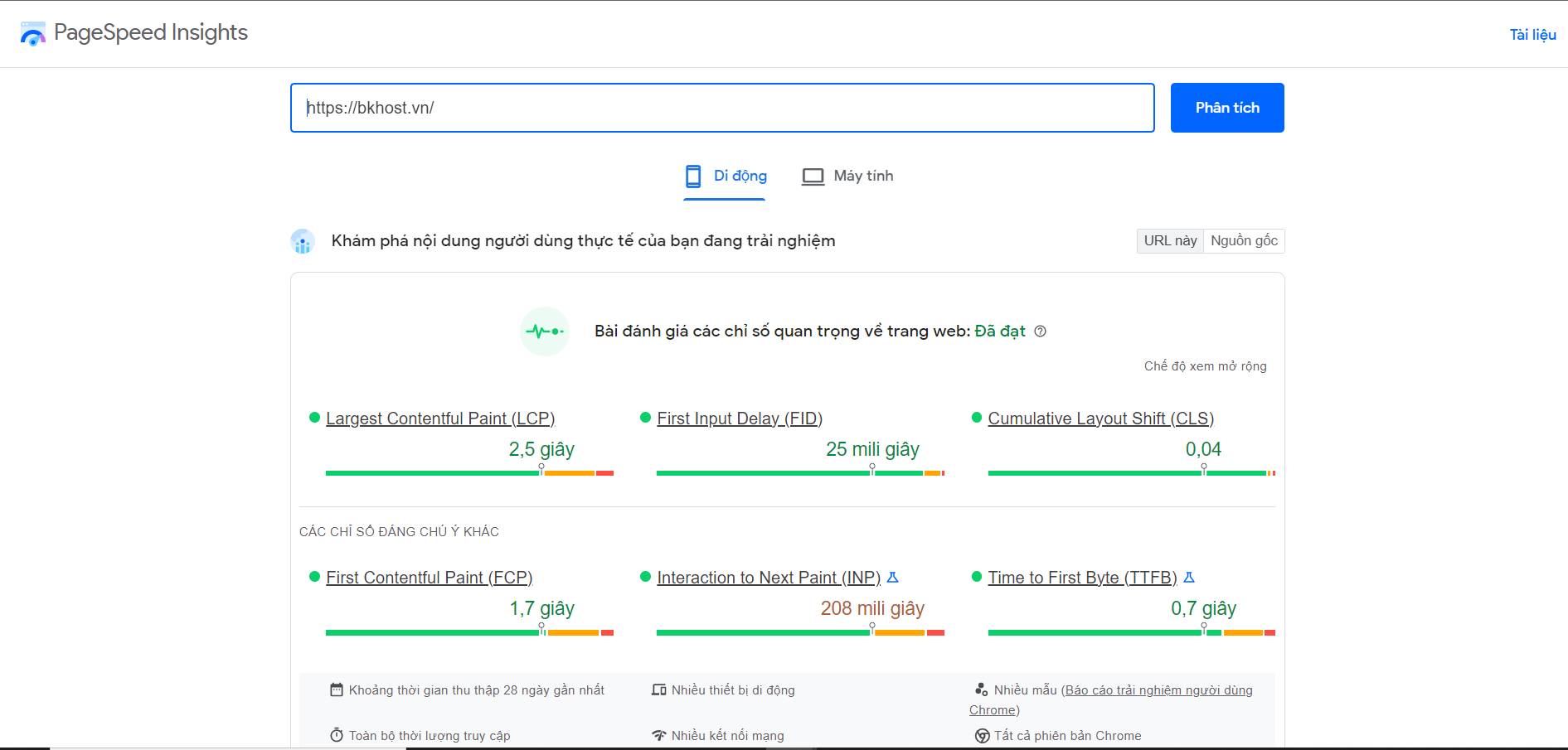Click the PageSpeed Insights title text
Viewport: 1568px width, 750px height.
coord(151,32)
